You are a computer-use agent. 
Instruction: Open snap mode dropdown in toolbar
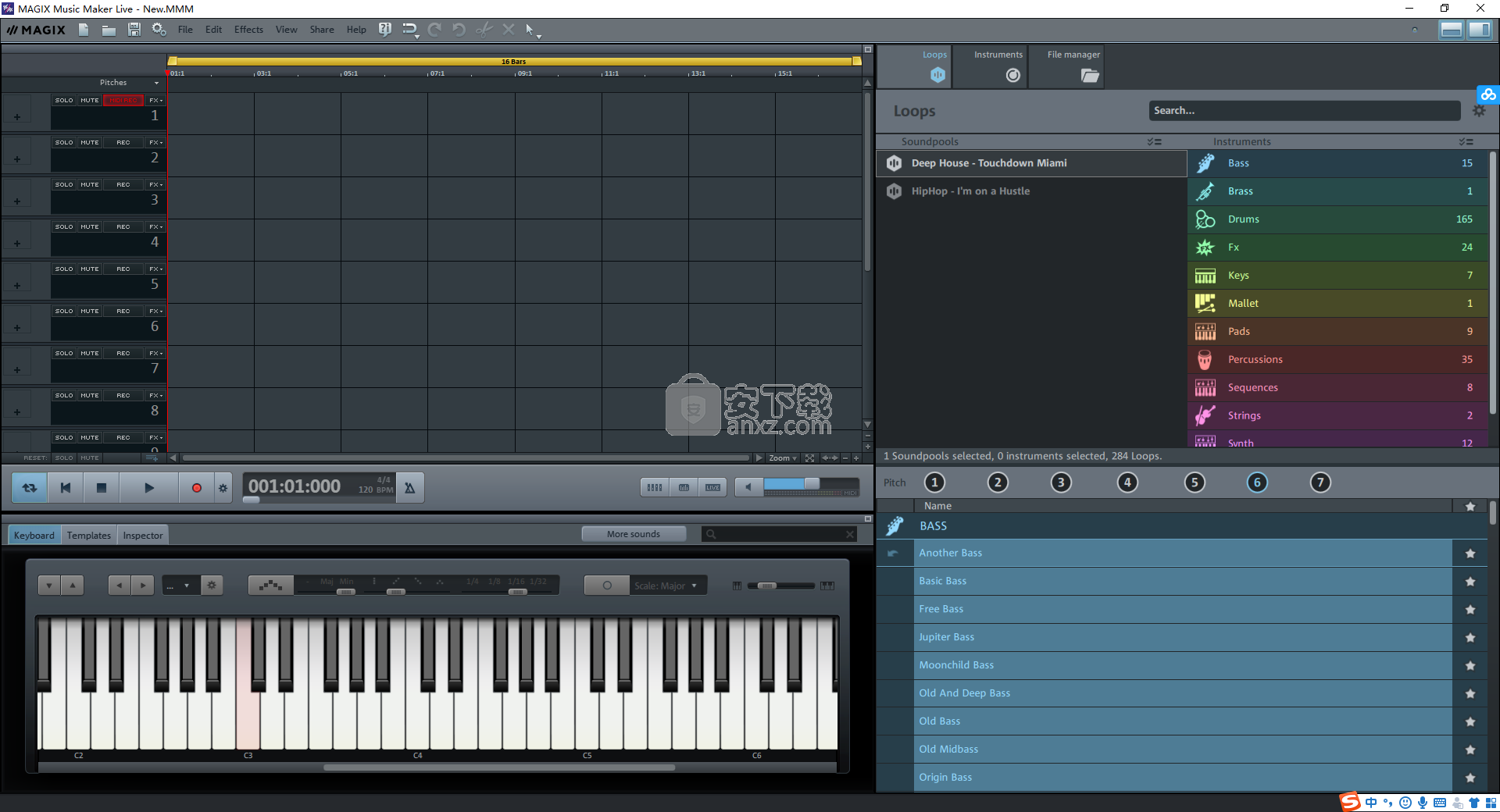[x=417, y=36]
